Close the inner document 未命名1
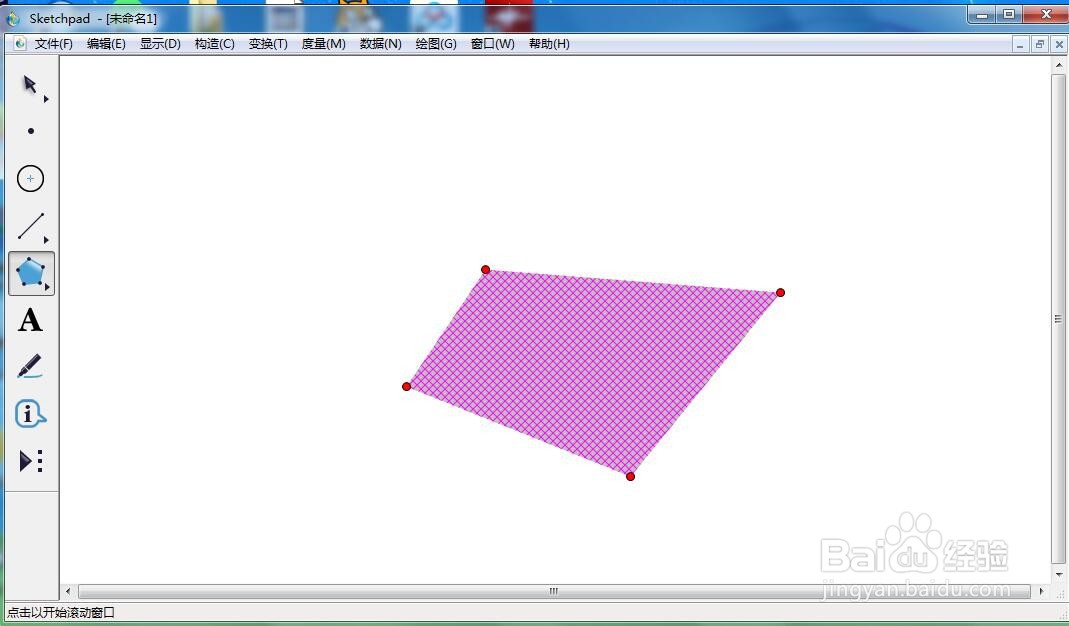Viewport: 1069px width, 626px height. click(1059, 44)
